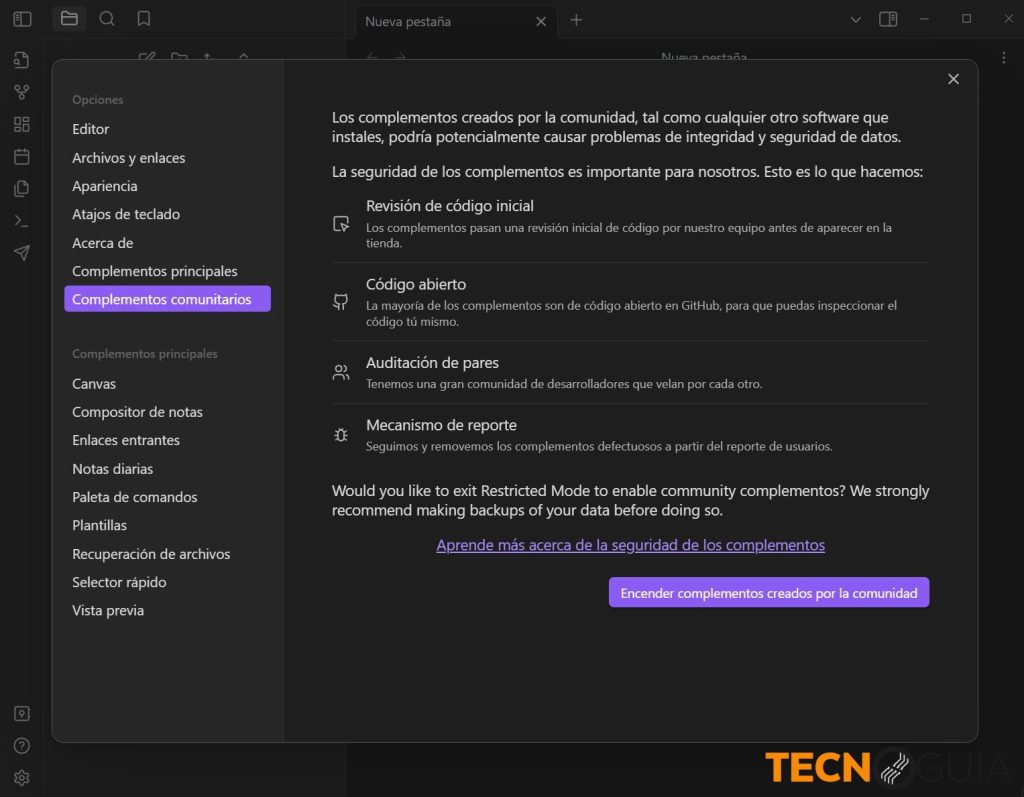This screenshot has width=1024, height=797.
Task: Select "Editor" under Opciones
Action: coord(91,128)
